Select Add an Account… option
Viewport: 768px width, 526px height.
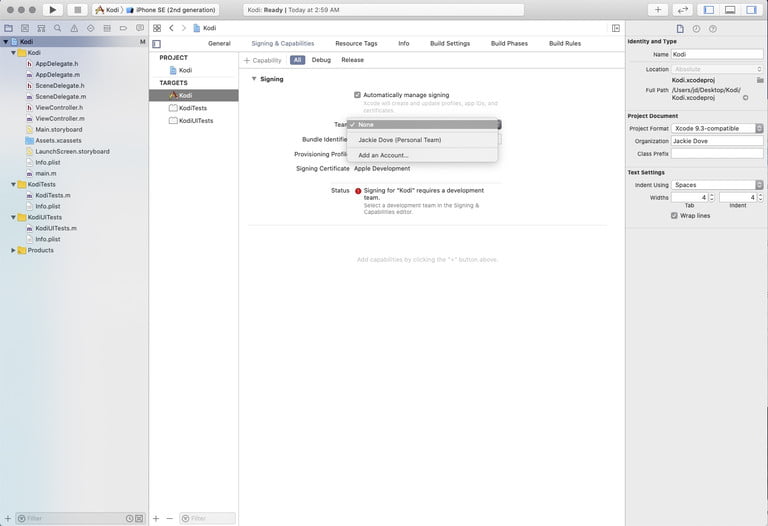click(x=383, y=155)
